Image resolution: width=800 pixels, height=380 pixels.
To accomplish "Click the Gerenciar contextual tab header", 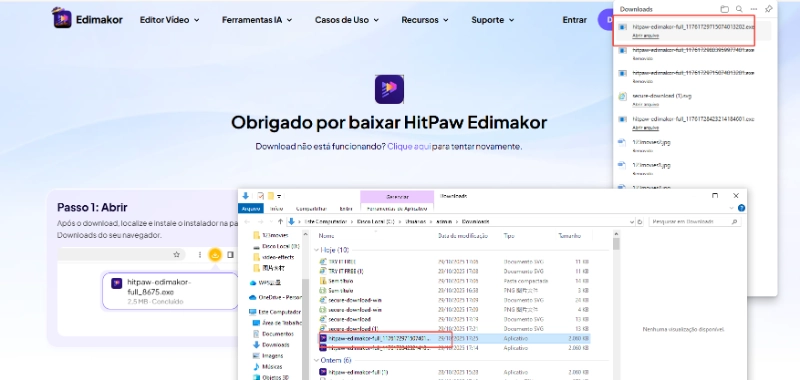I will pos(397,196).
